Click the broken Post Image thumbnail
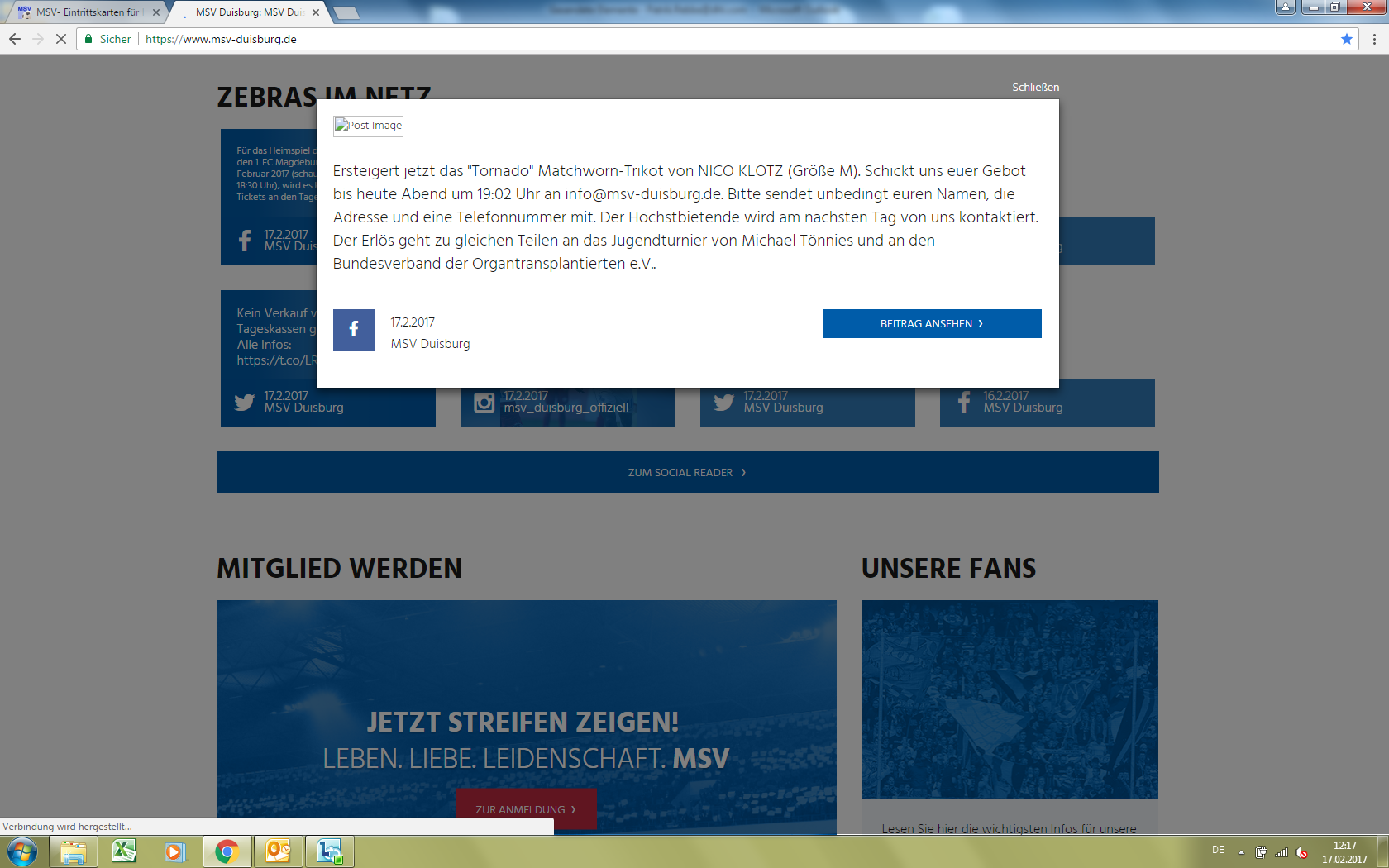1389x868 pixels. pyautogui.click(x=368, y=126)
